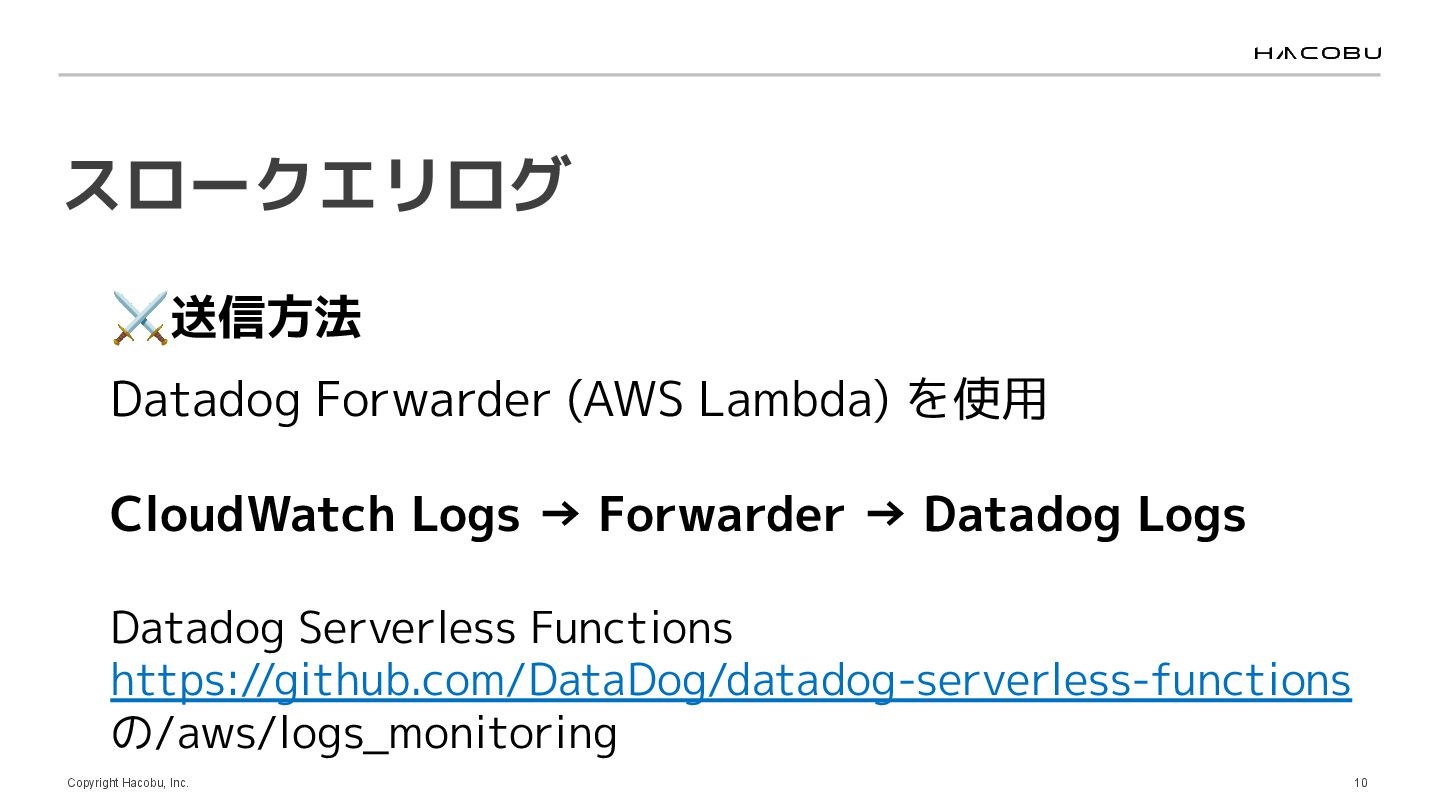Image resolution: width=1440 pixels, height=810 pixels.
Task: Click the Copyright Hacobu, Inc. footer
Action: click(x=128, y=783)
